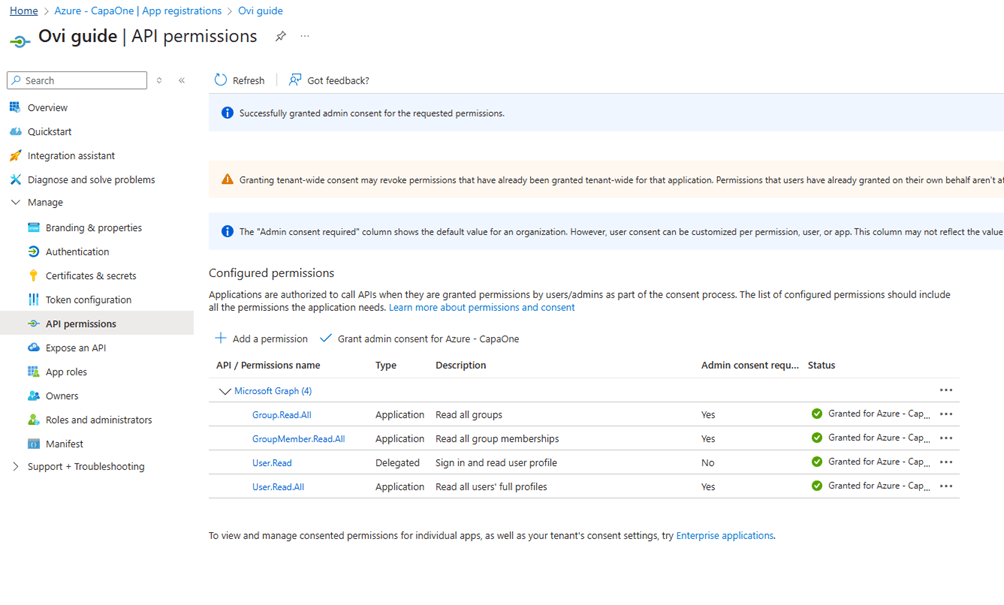1004x605 pixels.
Task: Click 'Delegated' type cell
Action: tap(398, 463)
